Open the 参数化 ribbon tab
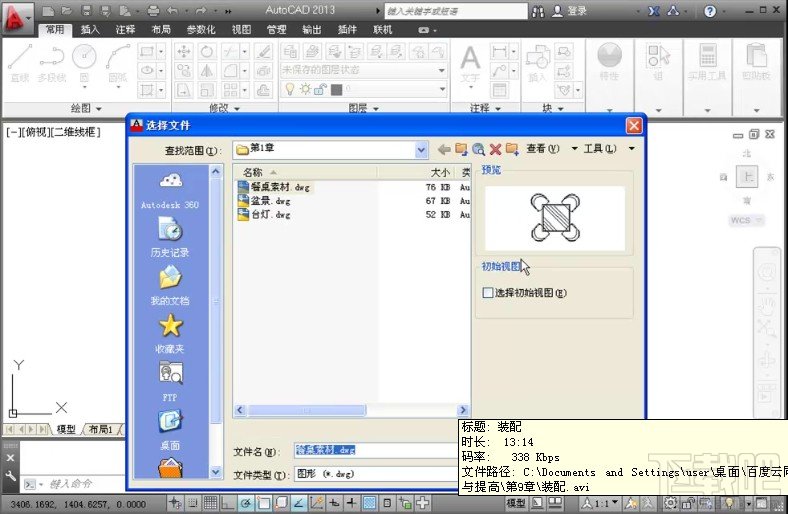 click(201, 30)
